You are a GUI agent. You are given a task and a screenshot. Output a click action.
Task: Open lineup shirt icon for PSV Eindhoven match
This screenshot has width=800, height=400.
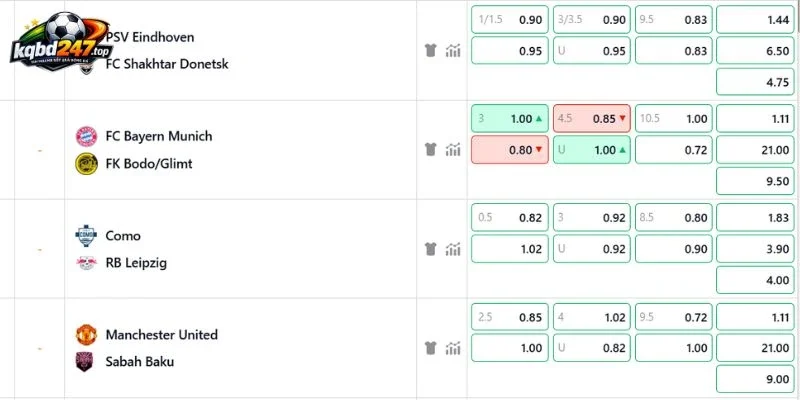431,51
